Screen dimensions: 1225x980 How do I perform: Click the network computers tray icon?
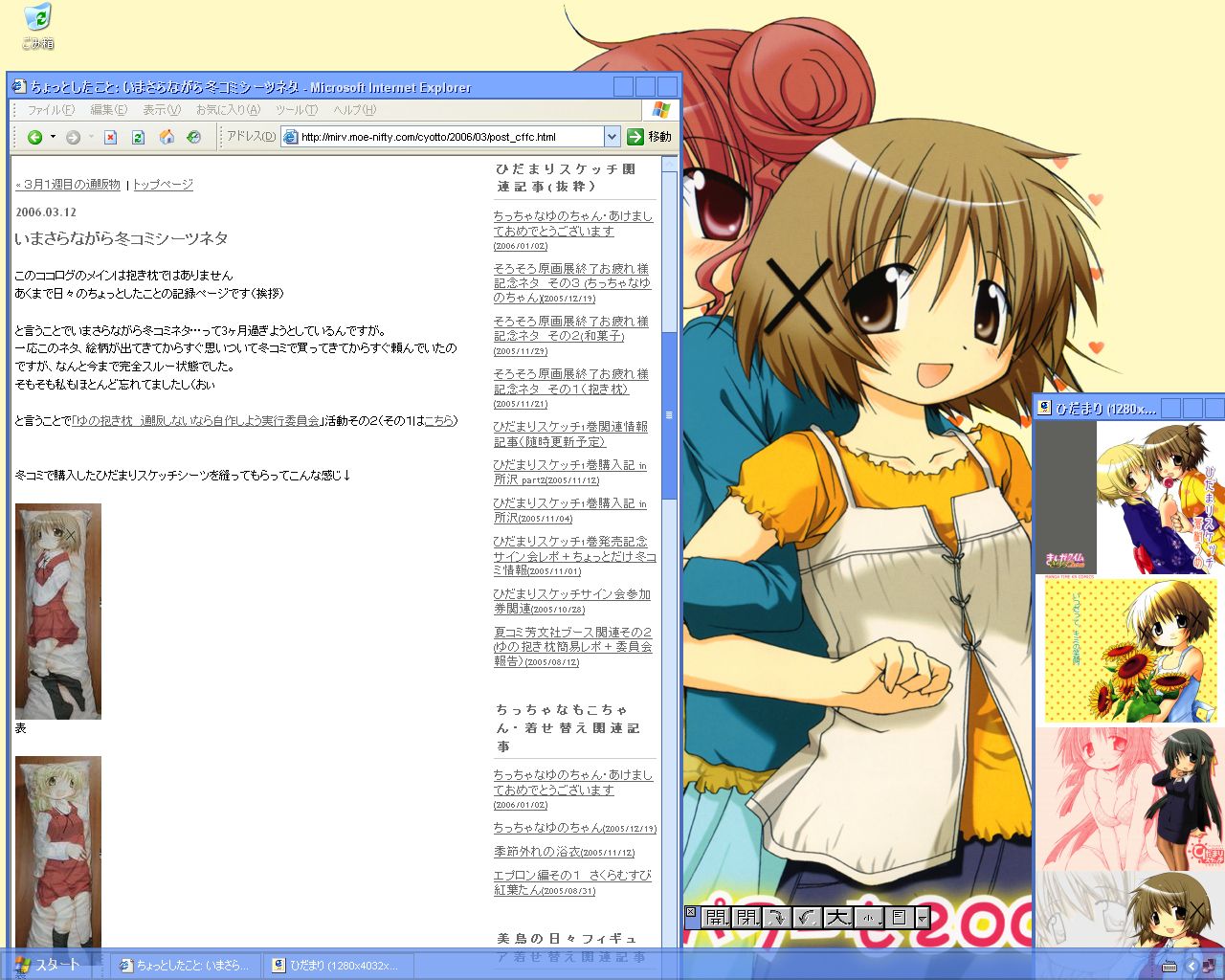(x=1210, y=966)
